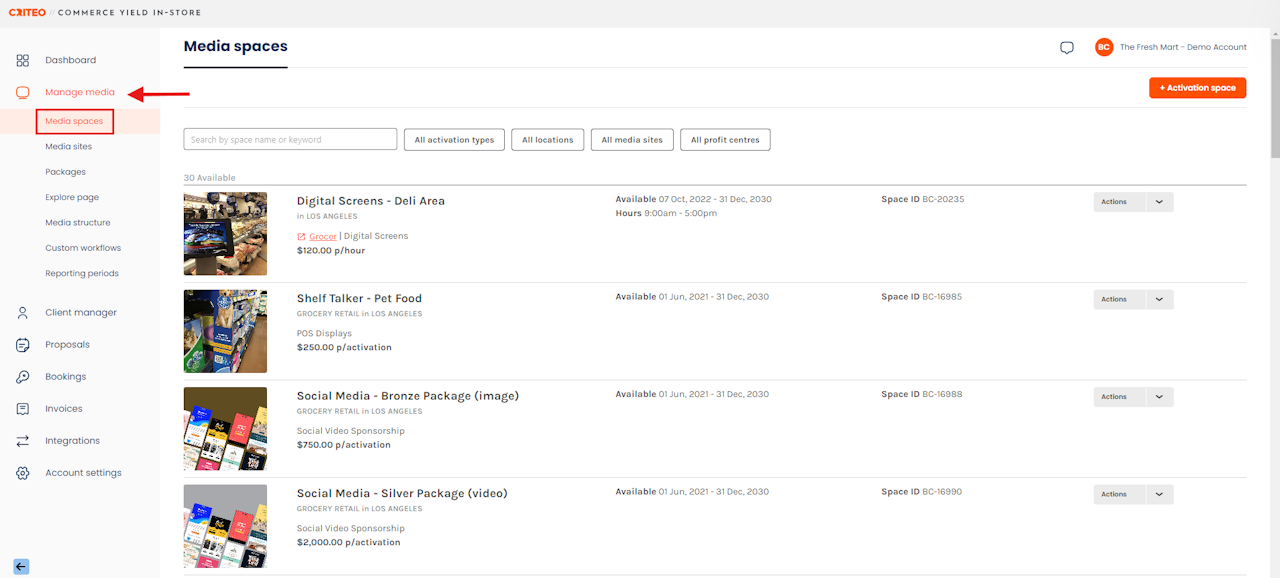Expand the All profit centres filter
Viewport: 1280px width, 578px height.
(725, 140)
